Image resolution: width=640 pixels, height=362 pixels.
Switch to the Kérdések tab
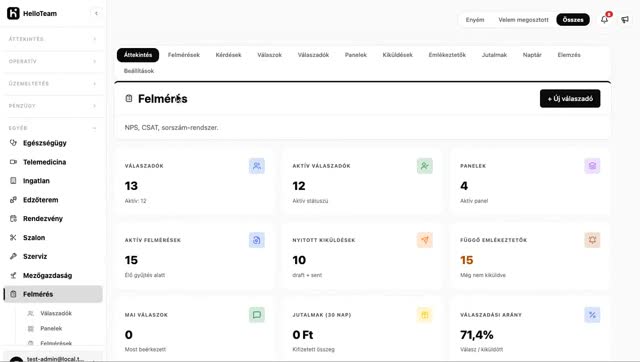tap(229, 55)
